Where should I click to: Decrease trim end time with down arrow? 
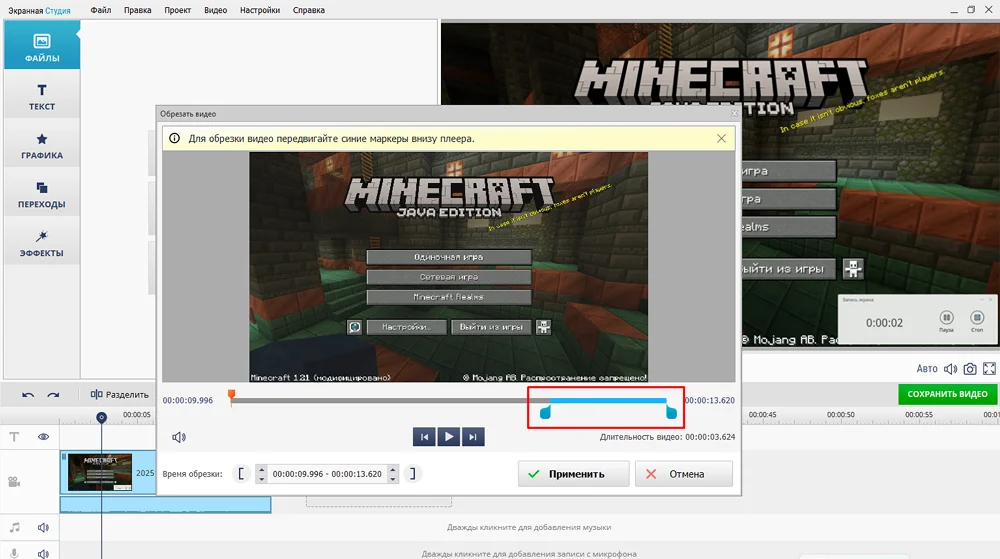point(393,479)
